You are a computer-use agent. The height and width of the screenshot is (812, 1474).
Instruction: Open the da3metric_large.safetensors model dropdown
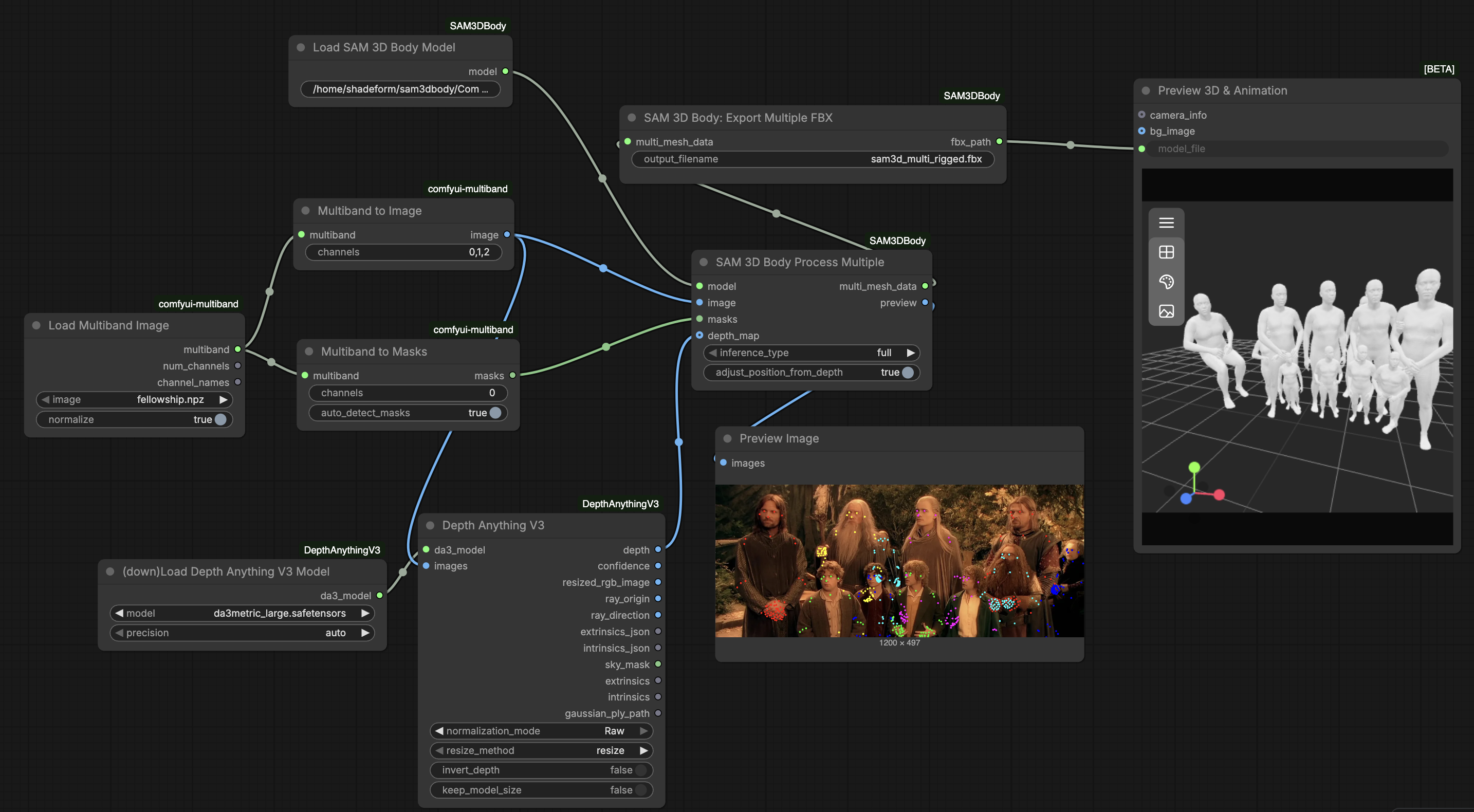click(x=242, y=614)
